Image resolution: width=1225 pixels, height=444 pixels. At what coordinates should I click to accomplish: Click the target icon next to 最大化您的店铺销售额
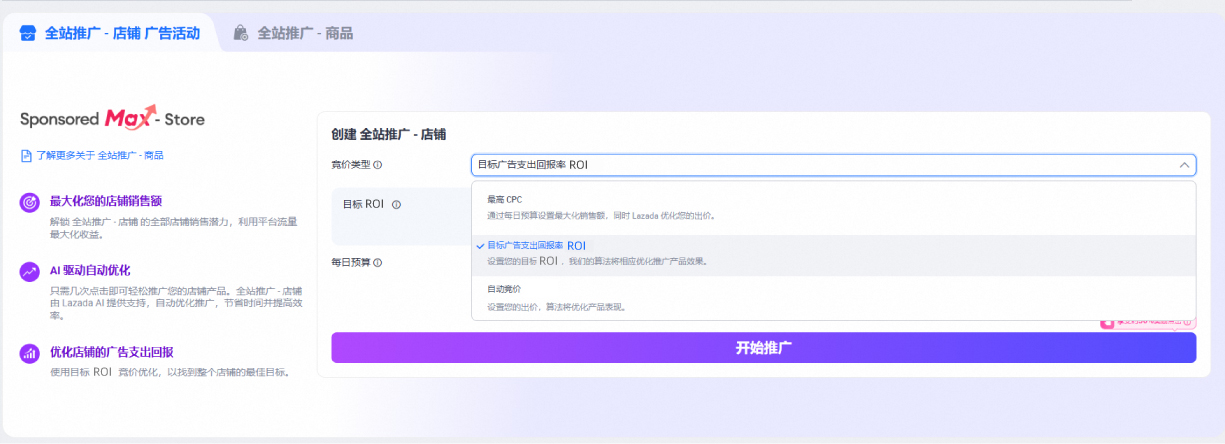(30, 202)
